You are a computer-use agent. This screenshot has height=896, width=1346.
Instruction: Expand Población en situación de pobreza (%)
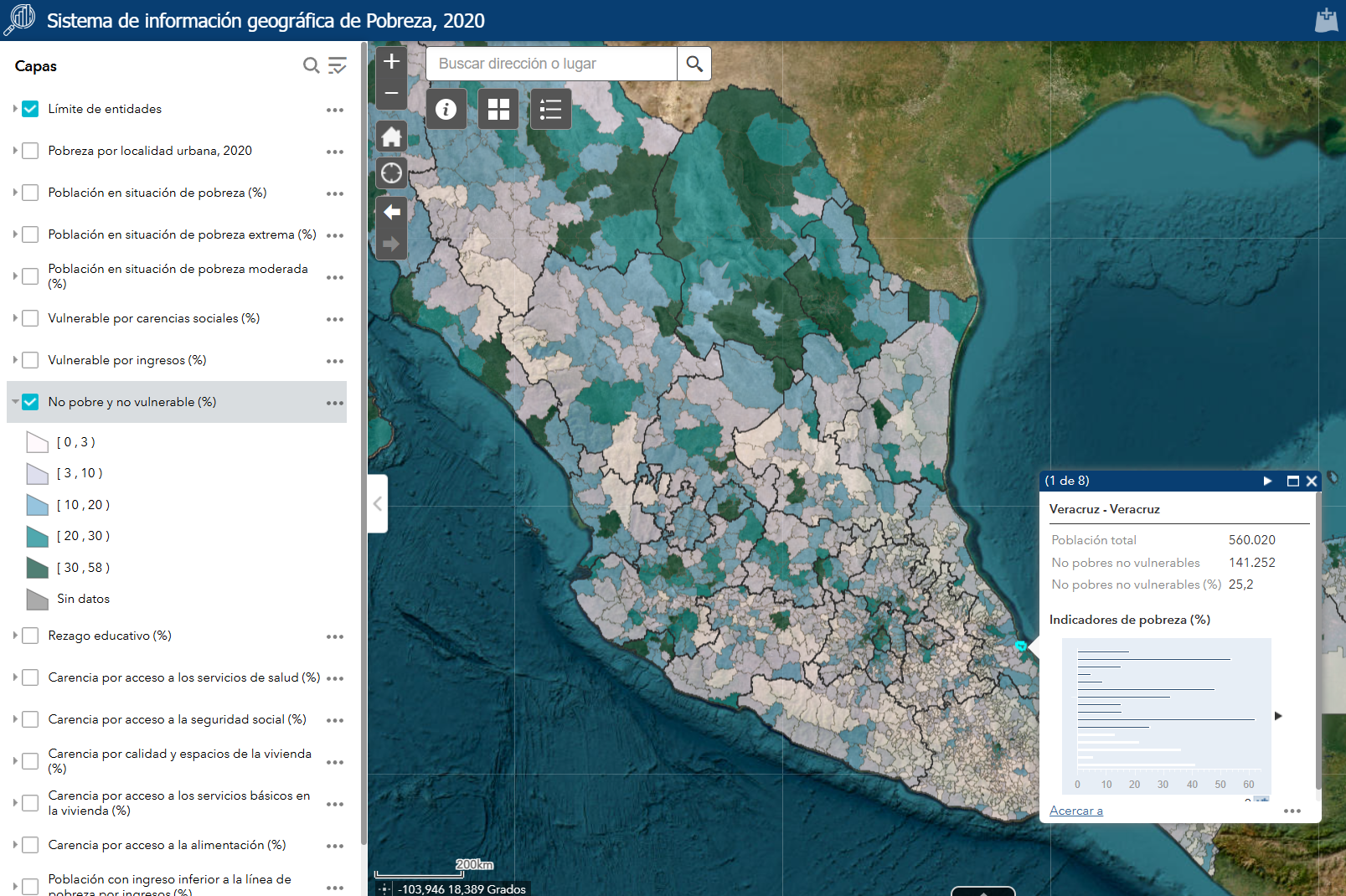tap(15, 193)
